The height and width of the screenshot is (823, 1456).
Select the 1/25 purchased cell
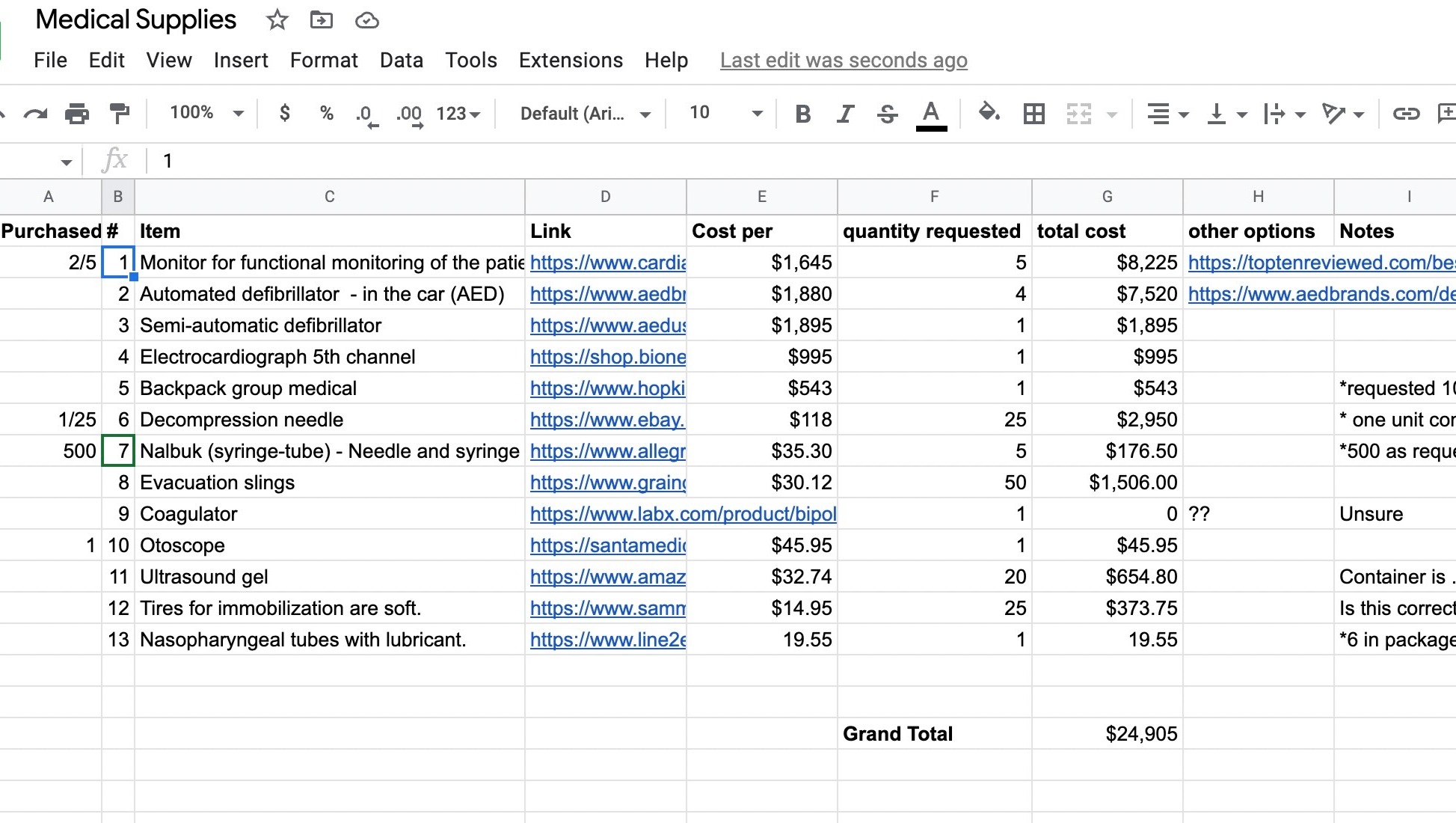(51, 420)
